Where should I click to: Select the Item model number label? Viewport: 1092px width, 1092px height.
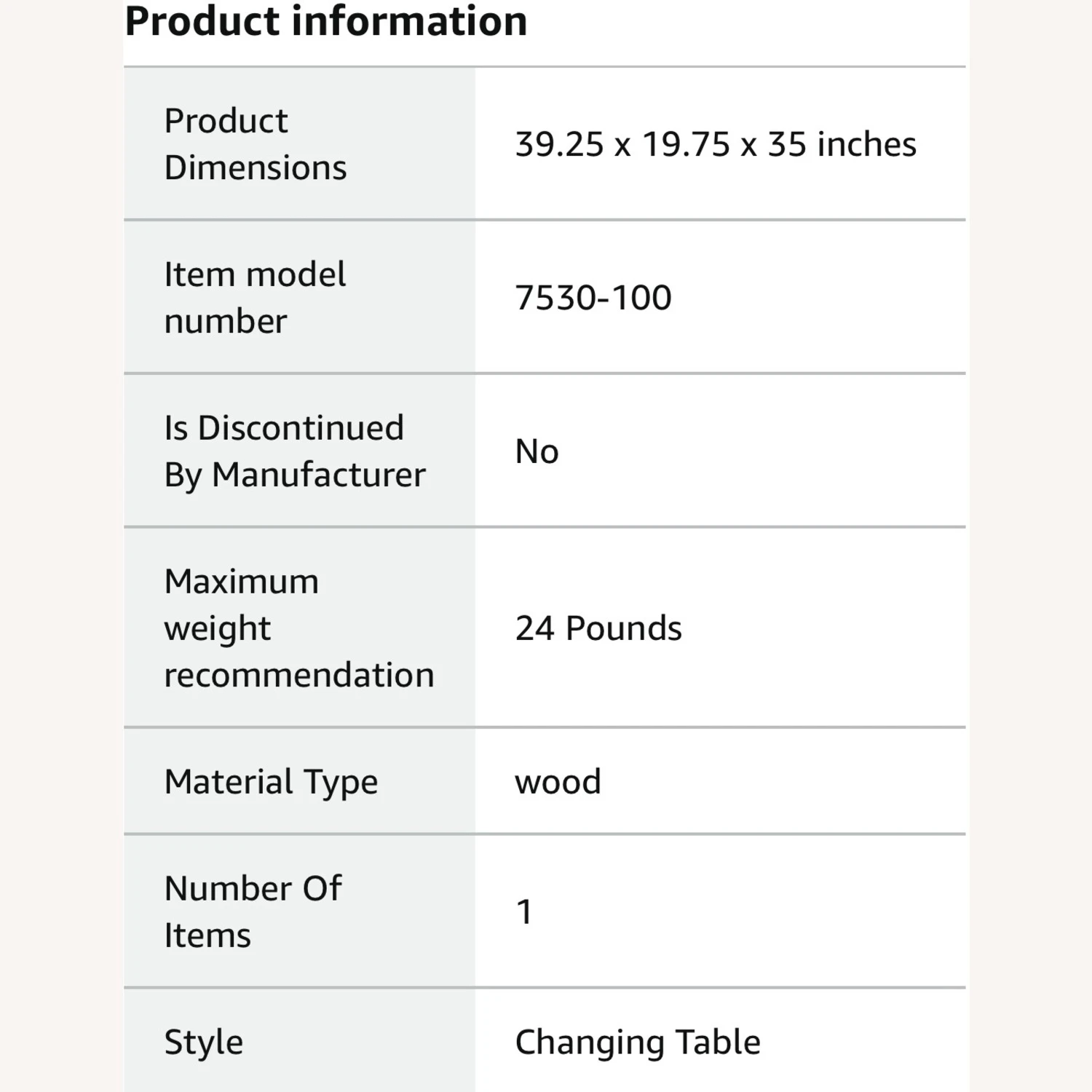tap(254, 298)
